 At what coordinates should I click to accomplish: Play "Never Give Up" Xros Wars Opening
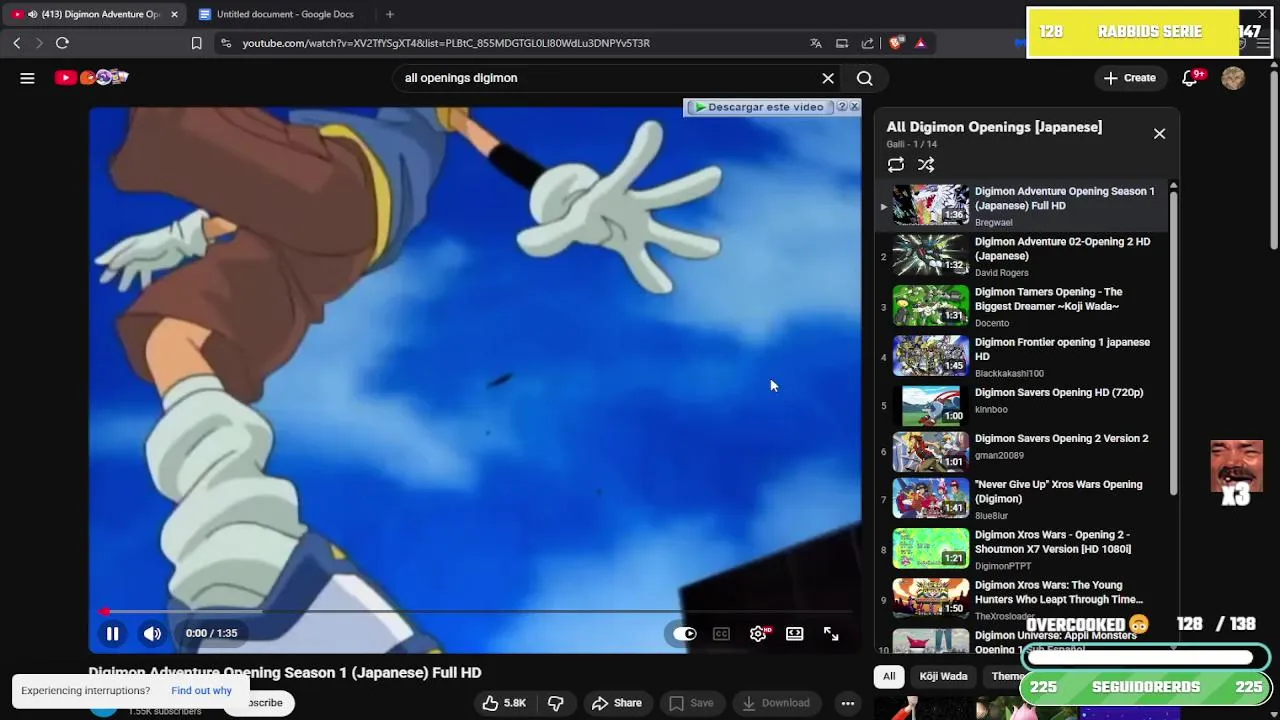click(1021, 499)
